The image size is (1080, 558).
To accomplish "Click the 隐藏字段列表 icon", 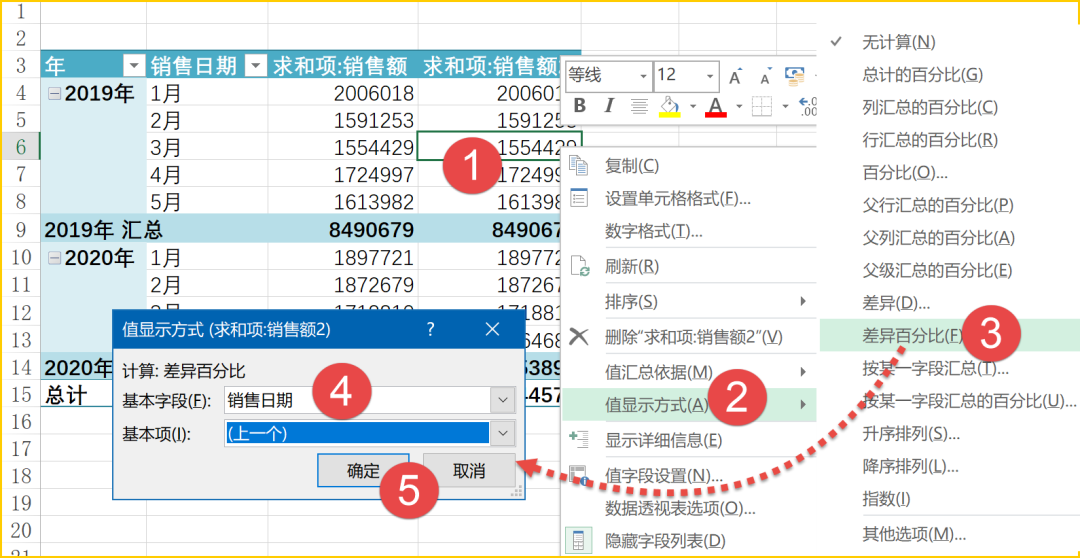I will 579,539.
